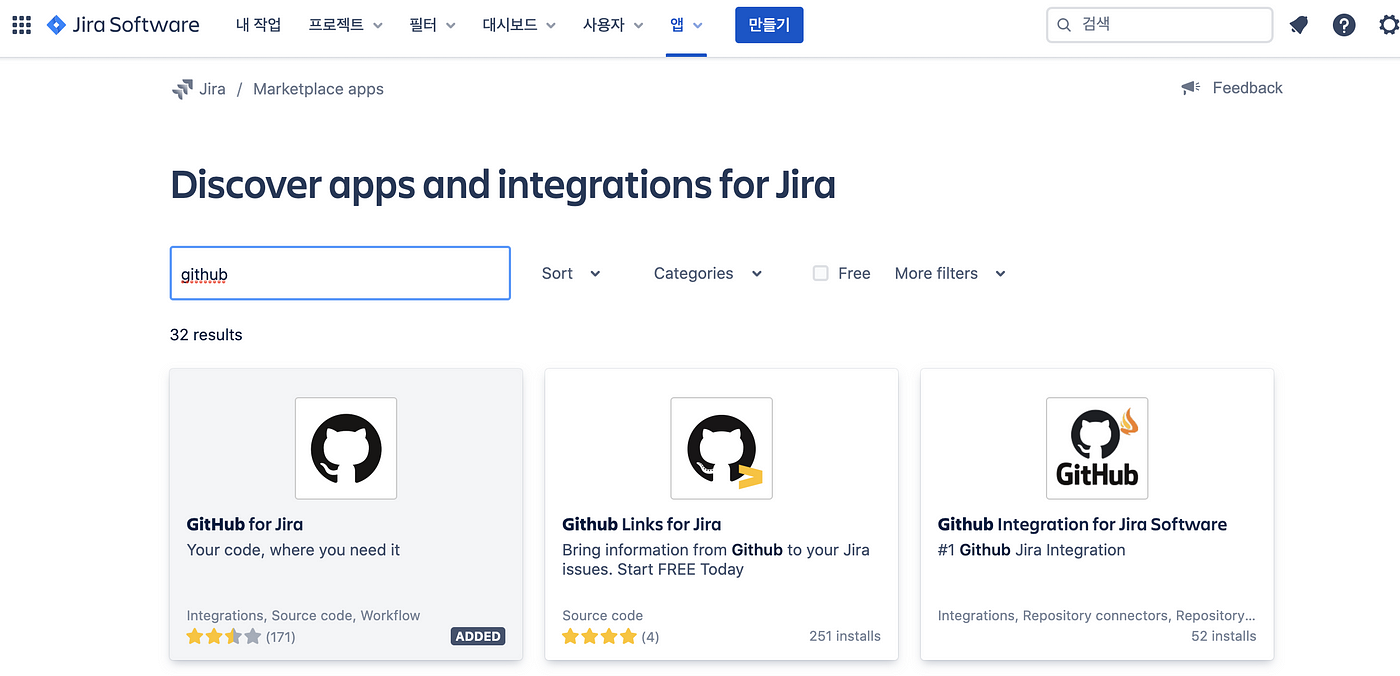Screen dimensions: 1400x676
Task: Open the 프로젝트 menu
Action: click(x=346, y=25)
